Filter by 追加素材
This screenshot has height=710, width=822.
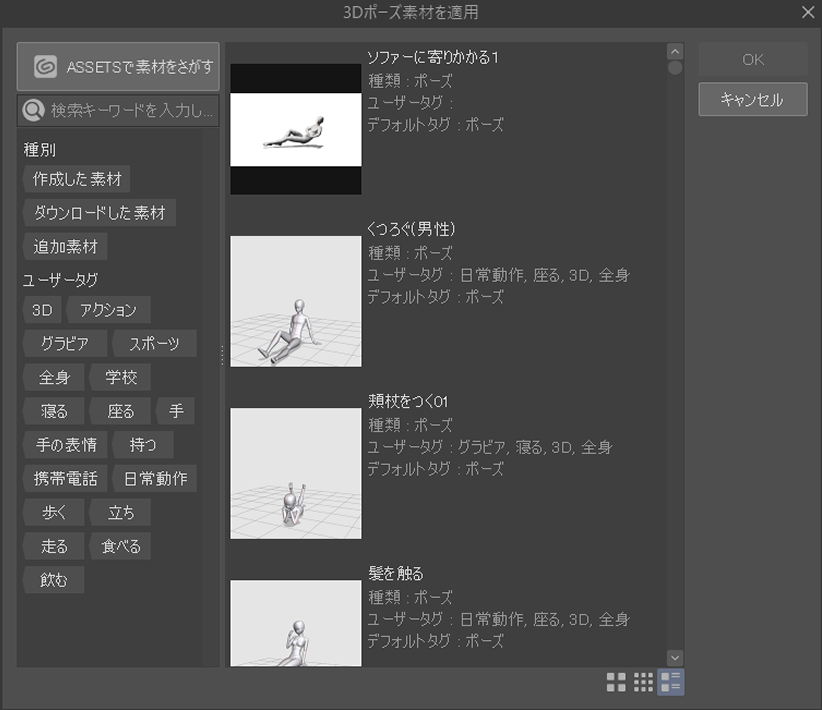click(x=65, y=246)
